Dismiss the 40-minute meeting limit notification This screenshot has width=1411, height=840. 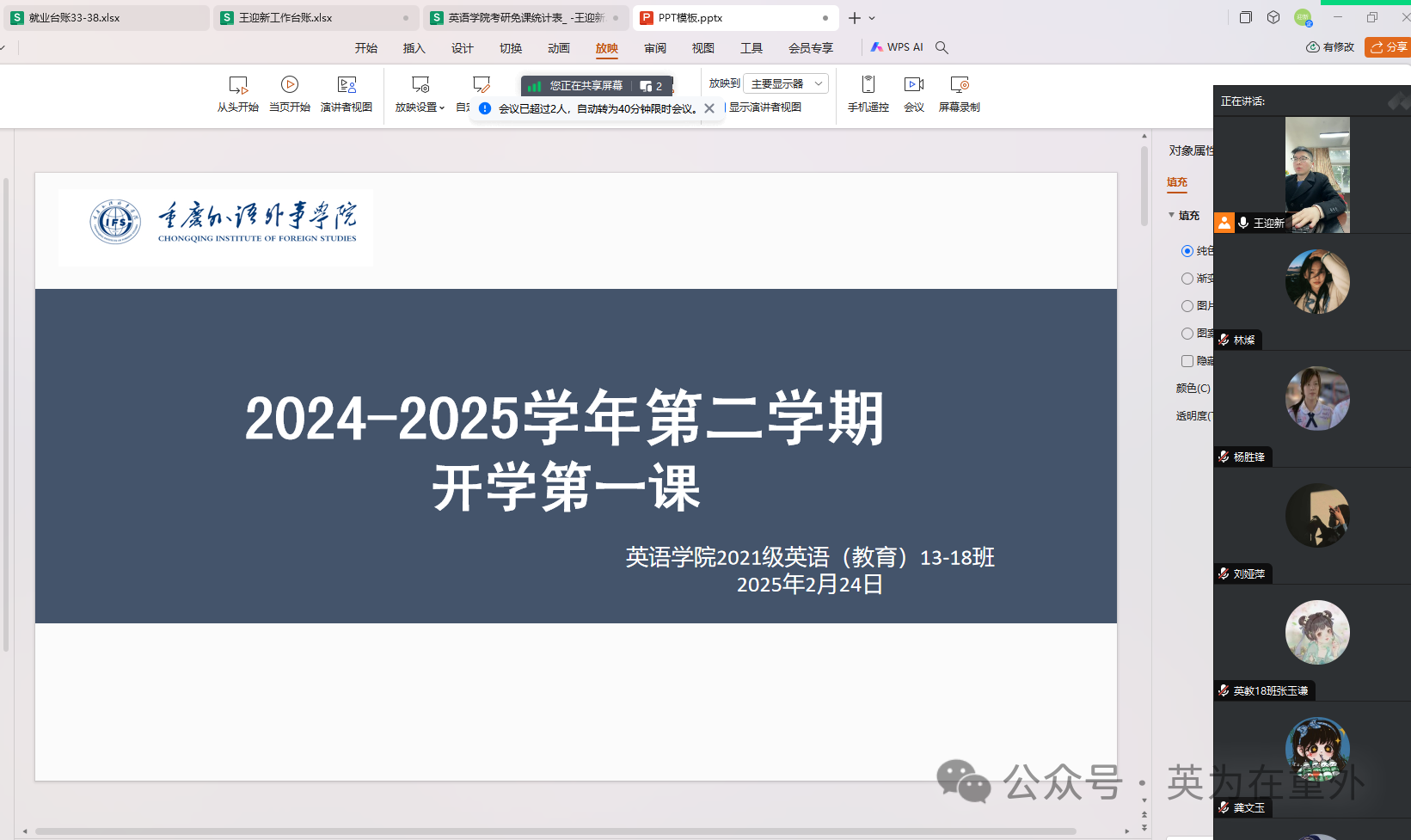point(709,108)
